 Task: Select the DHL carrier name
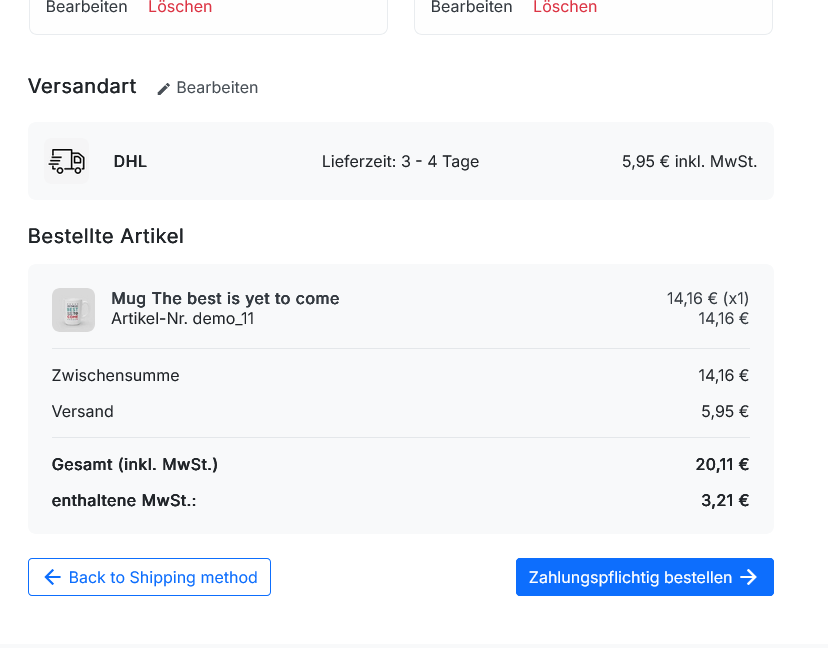click(x=130, y=162)
